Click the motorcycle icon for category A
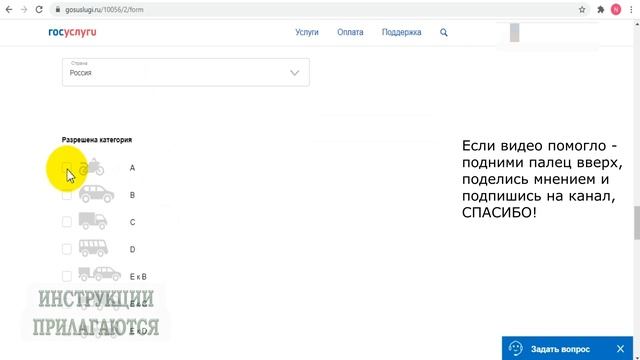Viewport: 640px width, 360px height. 92,167
